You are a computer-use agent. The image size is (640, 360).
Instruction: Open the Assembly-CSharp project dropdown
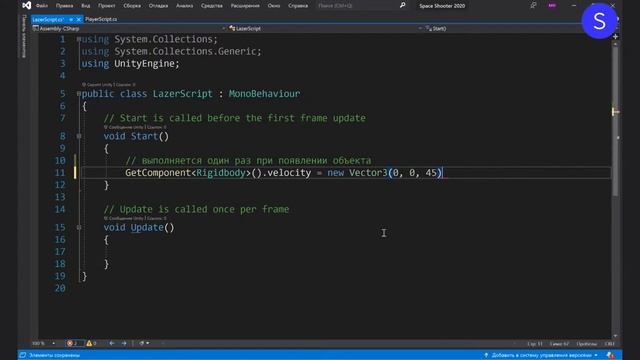point(129,29)
